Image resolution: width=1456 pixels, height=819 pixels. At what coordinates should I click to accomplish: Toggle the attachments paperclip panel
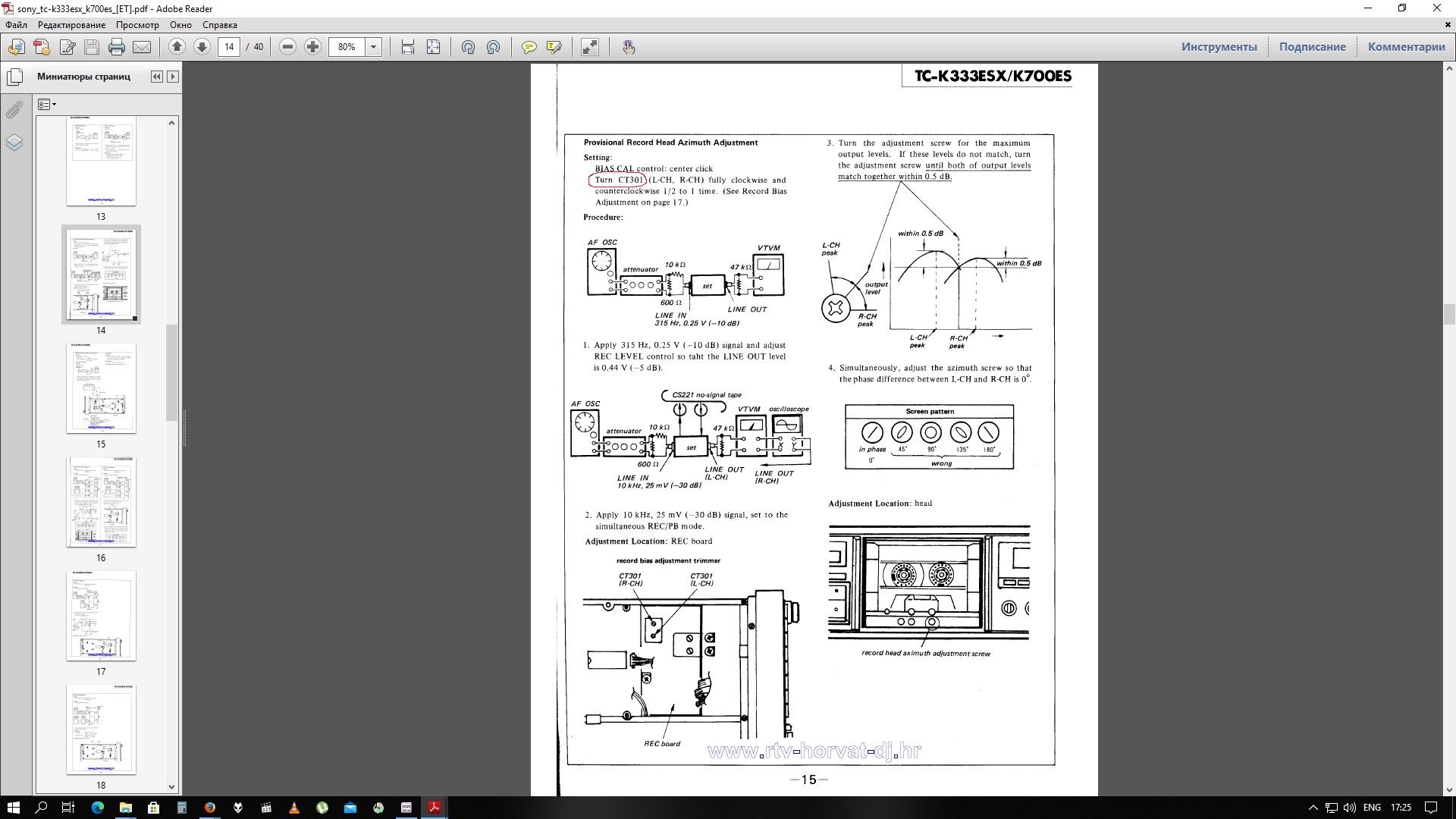click(14, 110)
